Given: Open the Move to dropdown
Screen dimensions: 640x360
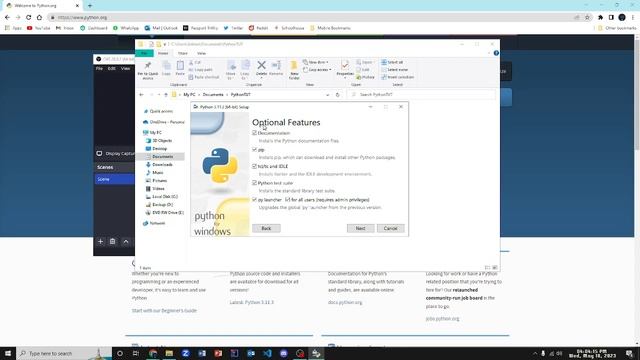Looking at the screenshot, I should click(231, 69).
